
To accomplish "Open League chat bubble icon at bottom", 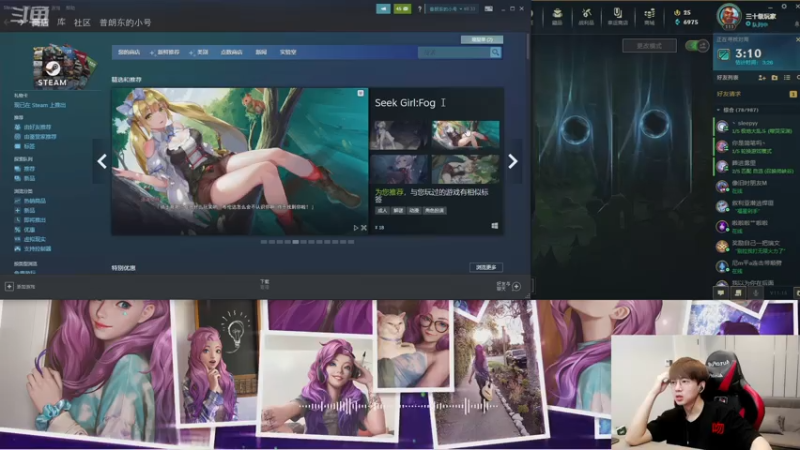I will tap(721, 293).
